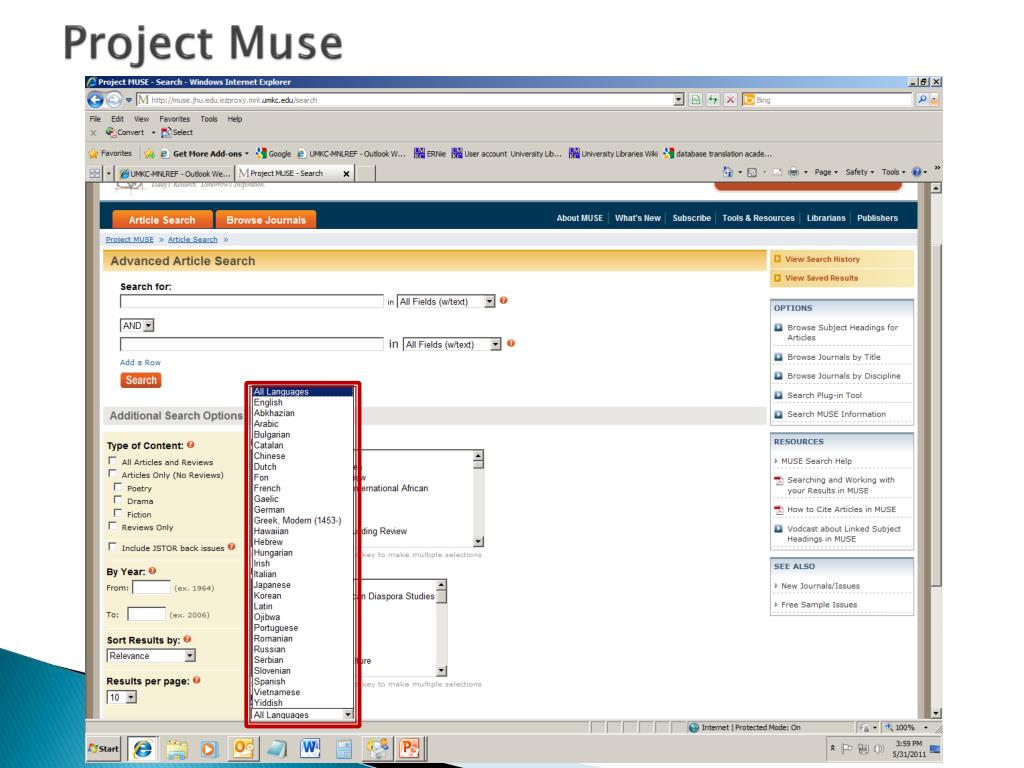Check the Poetry checkbox
Screen dimensions: 1024x768
coord(118,487)
